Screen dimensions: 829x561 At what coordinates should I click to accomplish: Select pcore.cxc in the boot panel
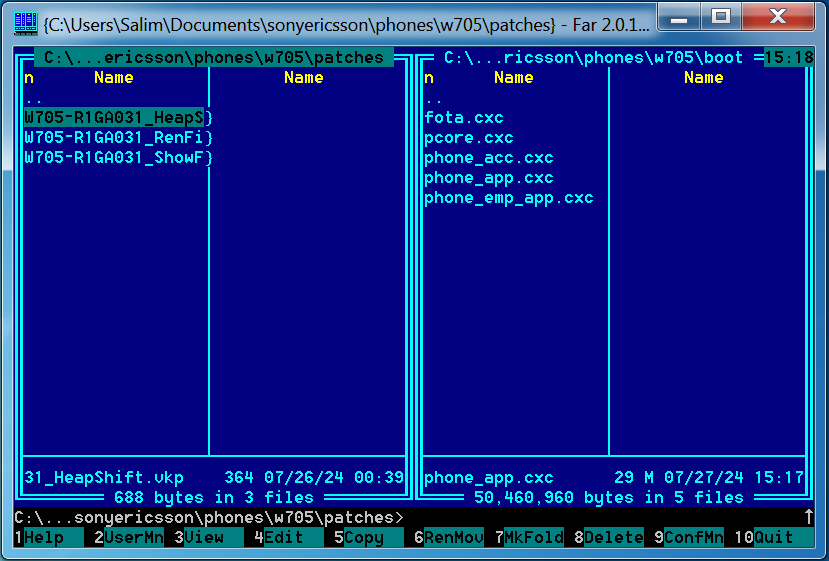tap(468, 137)
